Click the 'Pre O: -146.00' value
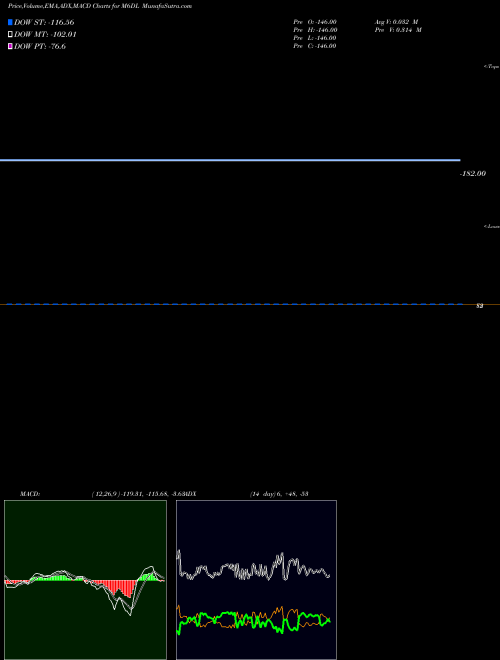 click(315, 22)
